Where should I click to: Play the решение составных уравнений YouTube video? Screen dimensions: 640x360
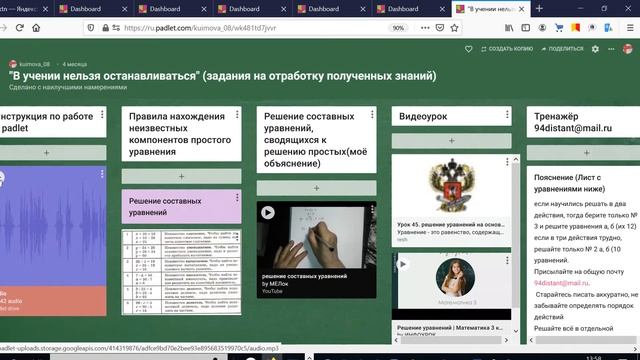(268, 213)
